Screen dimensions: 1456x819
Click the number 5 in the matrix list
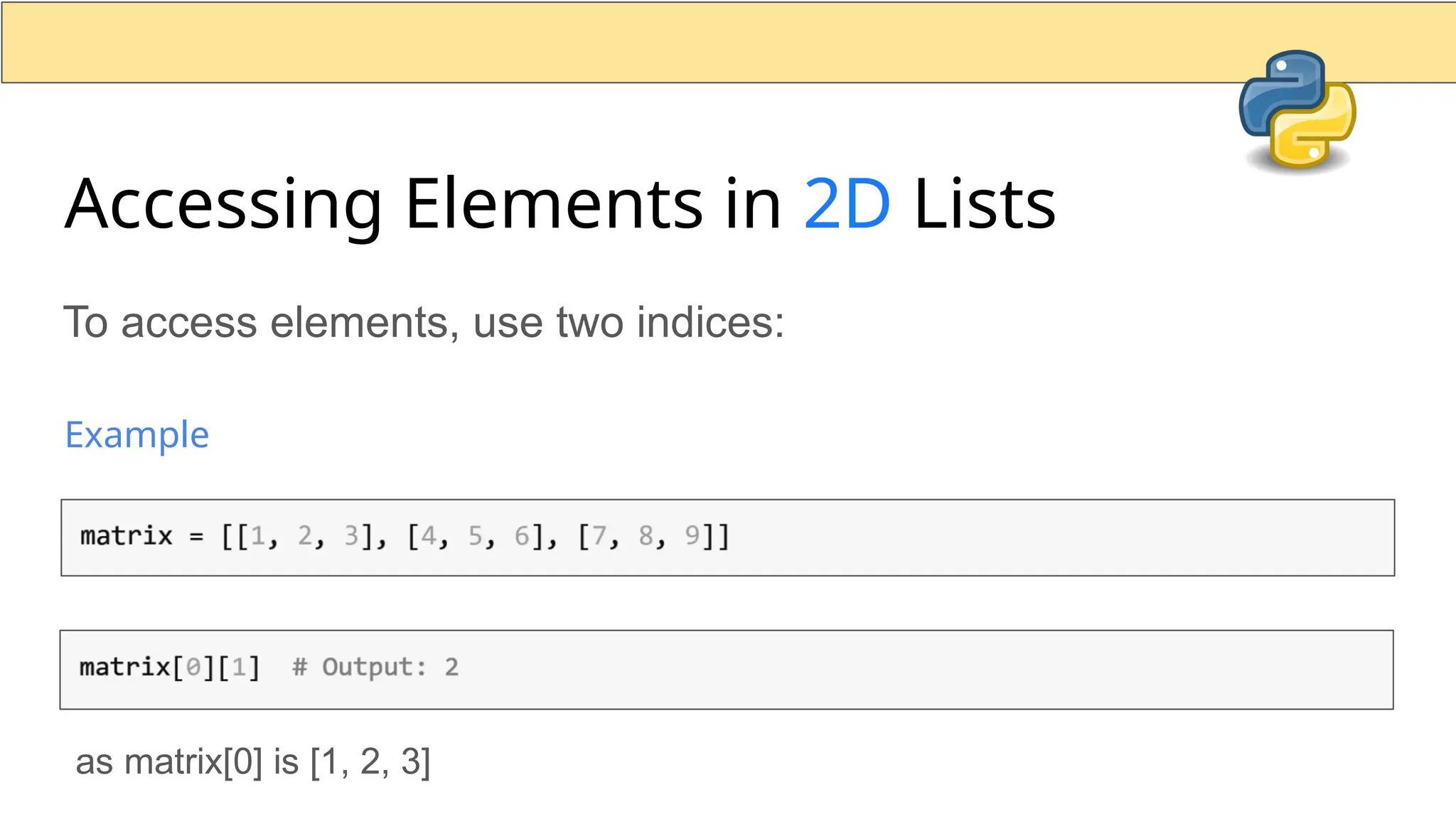475,536
